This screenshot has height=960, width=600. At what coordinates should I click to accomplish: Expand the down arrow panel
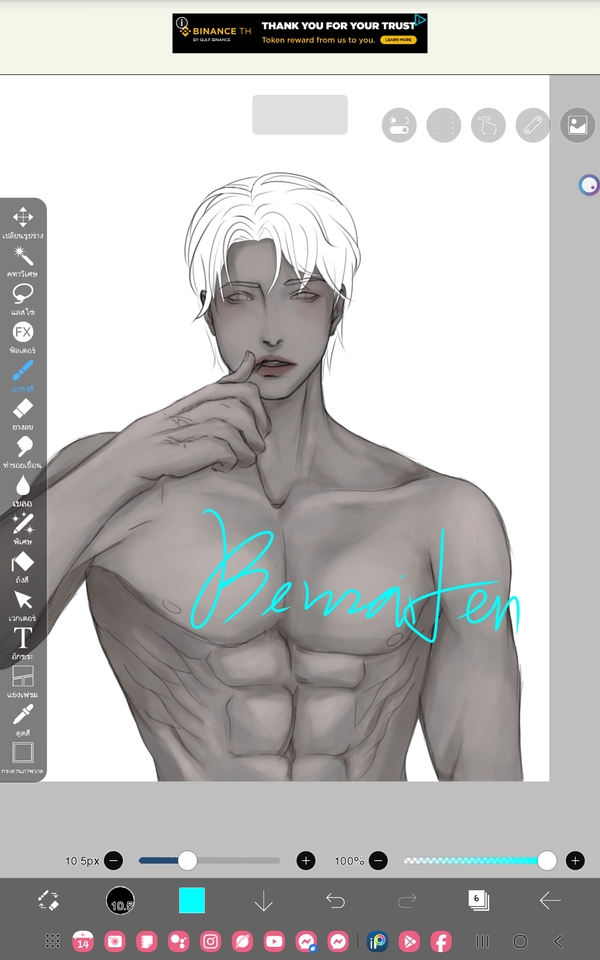click(x=263, y=901)
